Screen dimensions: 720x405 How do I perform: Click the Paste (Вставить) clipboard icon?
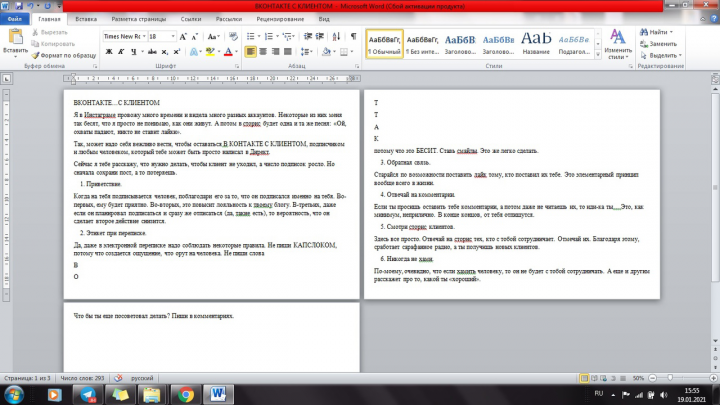15,38
